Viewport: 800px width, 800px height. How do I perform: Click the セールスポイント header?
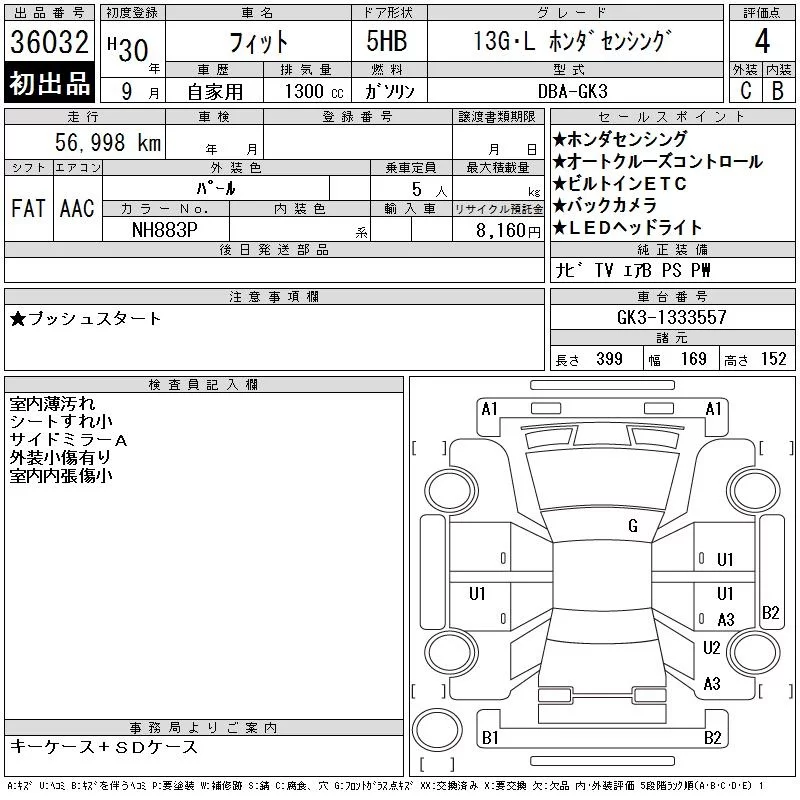[x=672, y=117]
